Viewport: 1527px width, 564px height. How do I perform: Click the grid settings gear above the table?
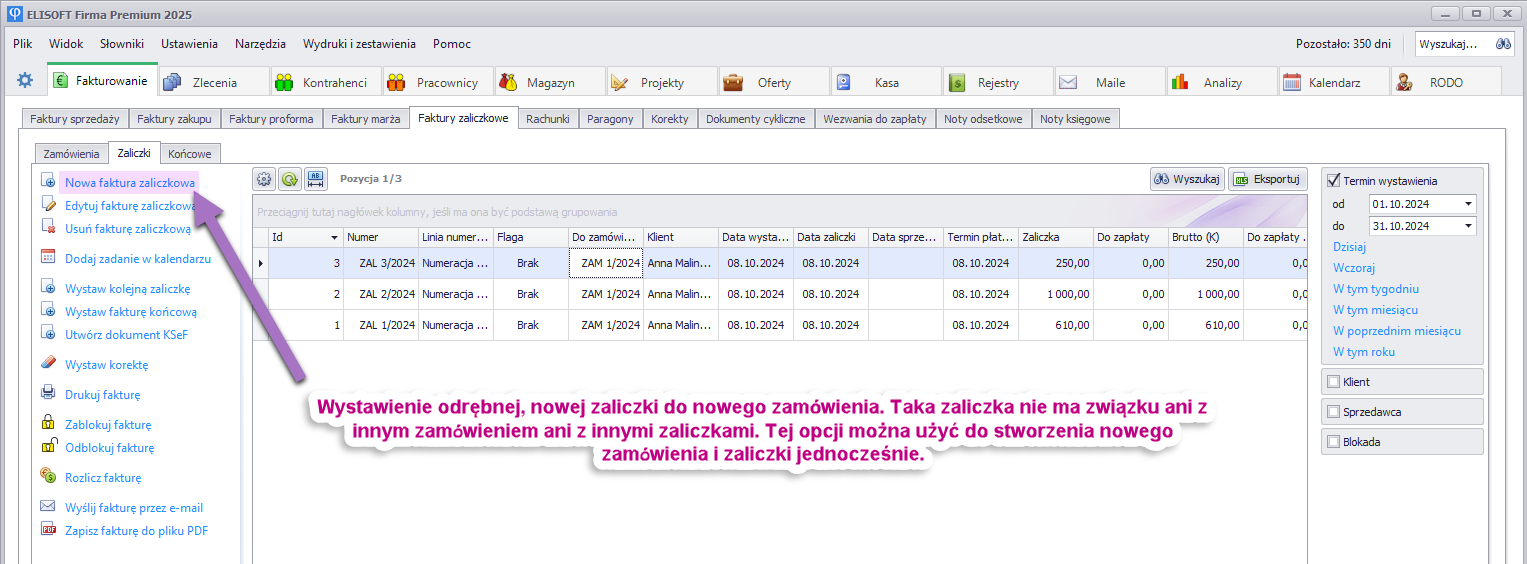264,179
